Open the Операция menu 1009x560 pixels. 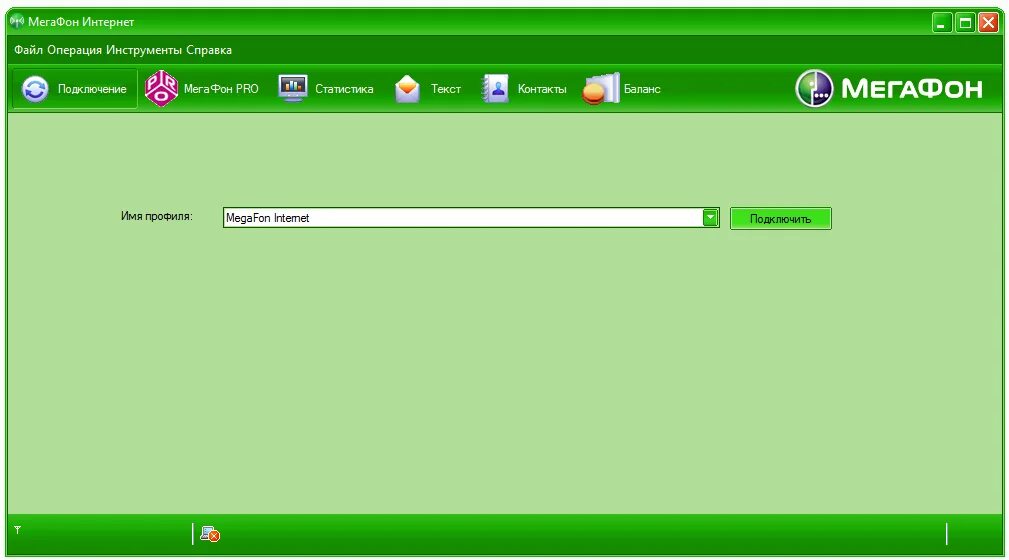[75, 50]
